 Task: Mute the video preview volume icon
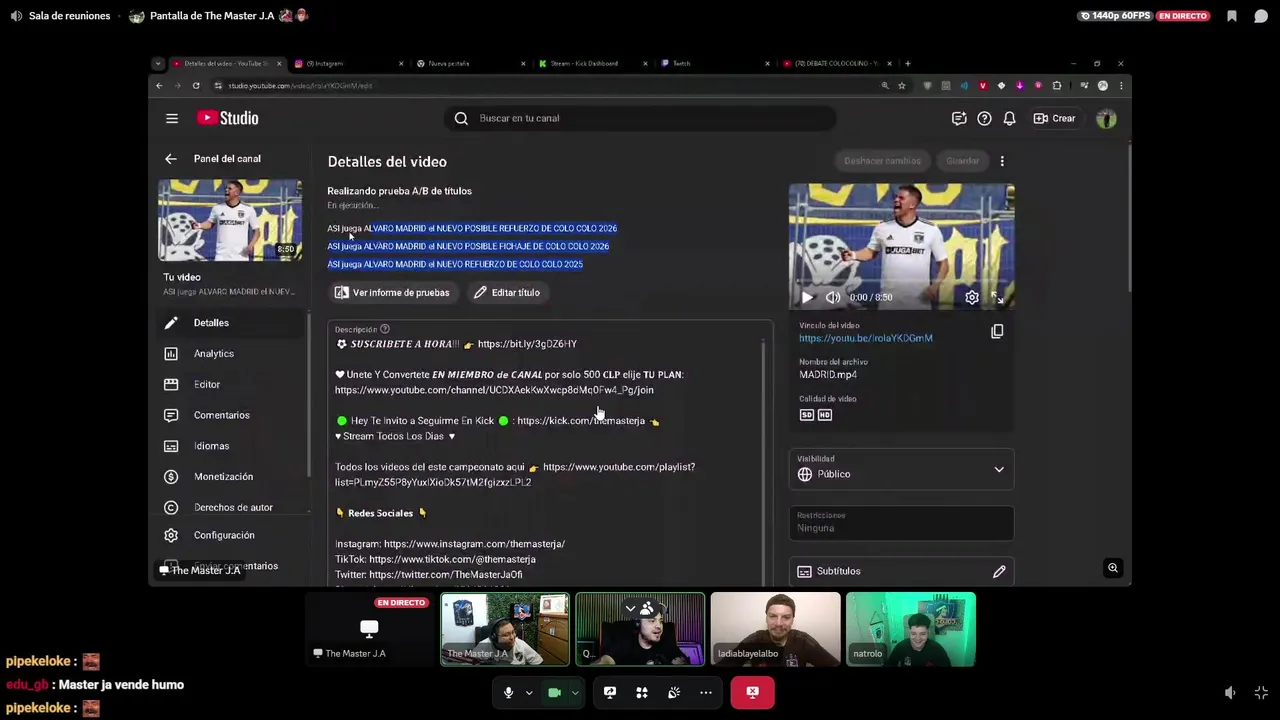tap(833, 297)
